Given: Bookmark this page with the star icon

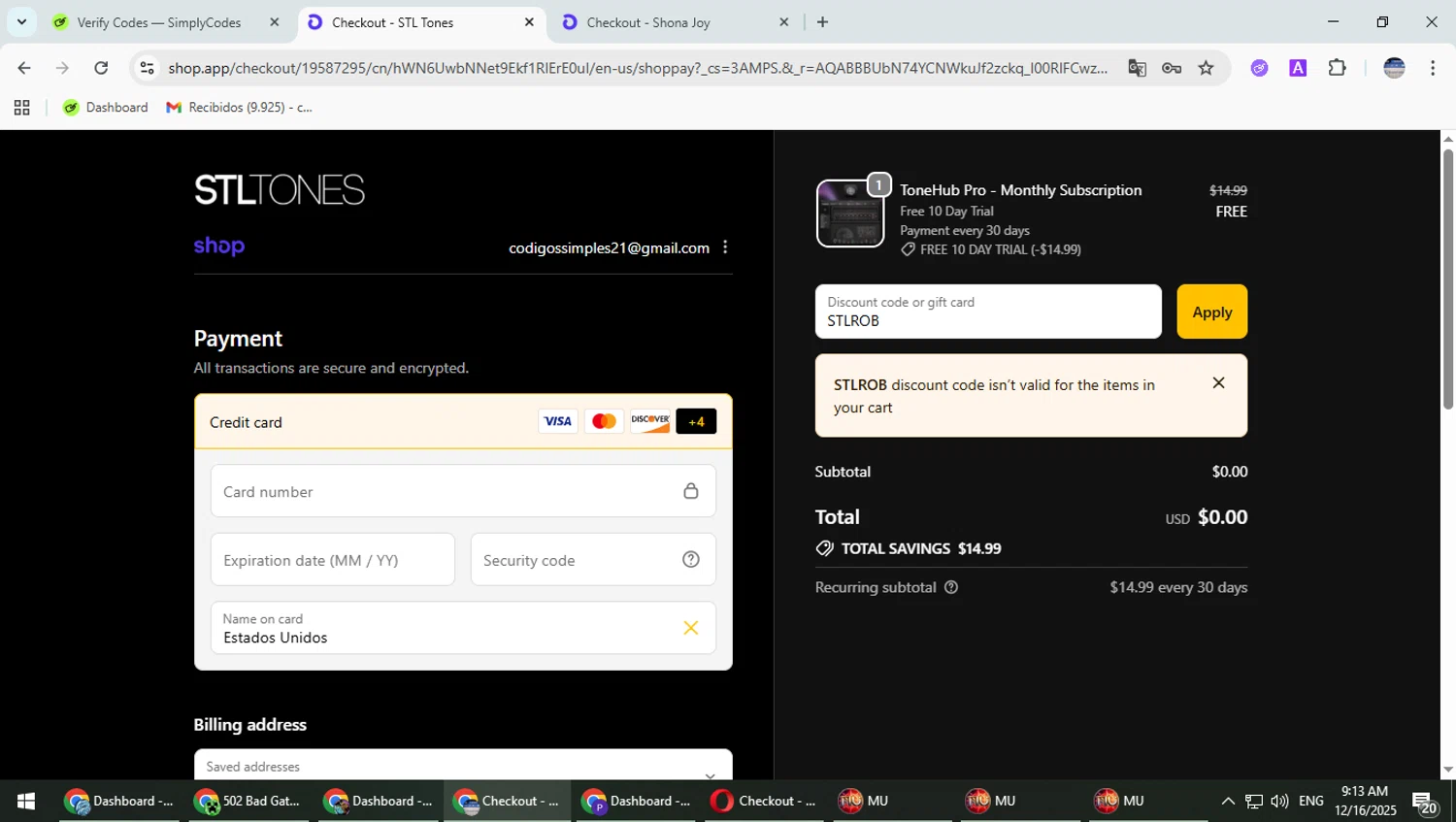Looking at the screenshot, I should (1206, 68).
